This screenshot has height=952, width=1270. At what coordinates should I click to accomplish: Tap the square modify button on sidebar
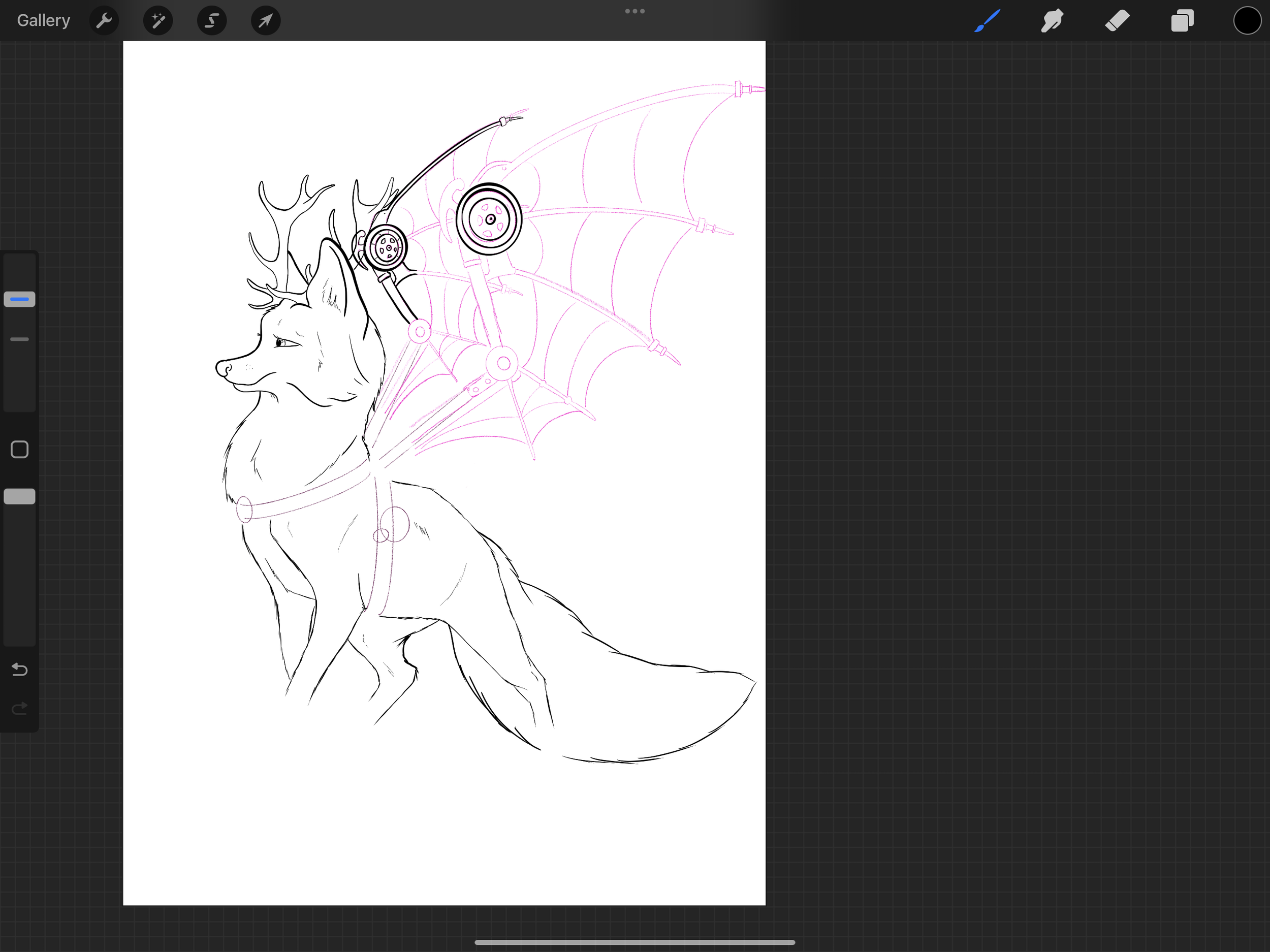tap(19, 450)
